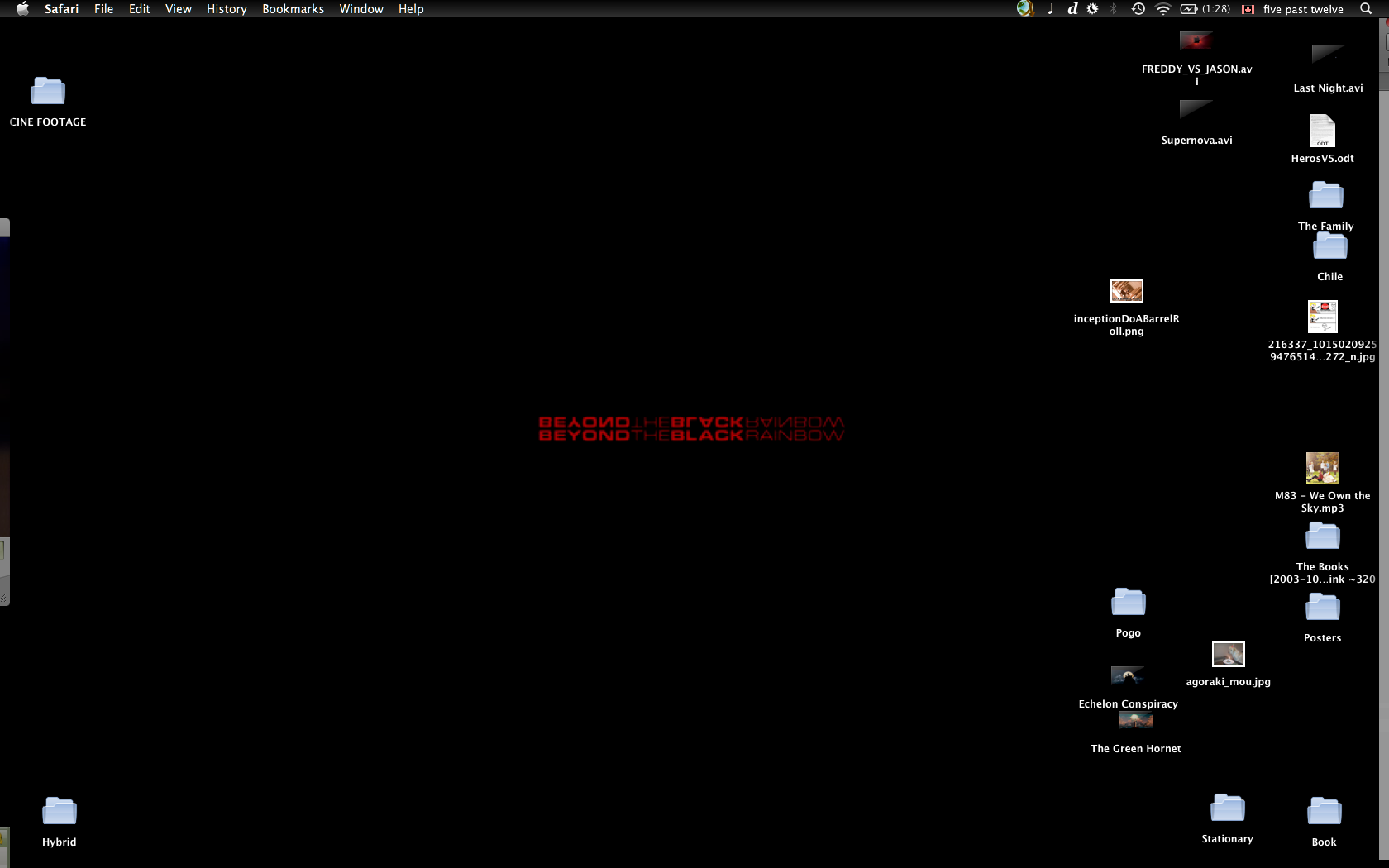Screen dimensions: 1389x868
Task: Click the 'Supernova.avi' file name label
Action: [x=1196, y=141]
